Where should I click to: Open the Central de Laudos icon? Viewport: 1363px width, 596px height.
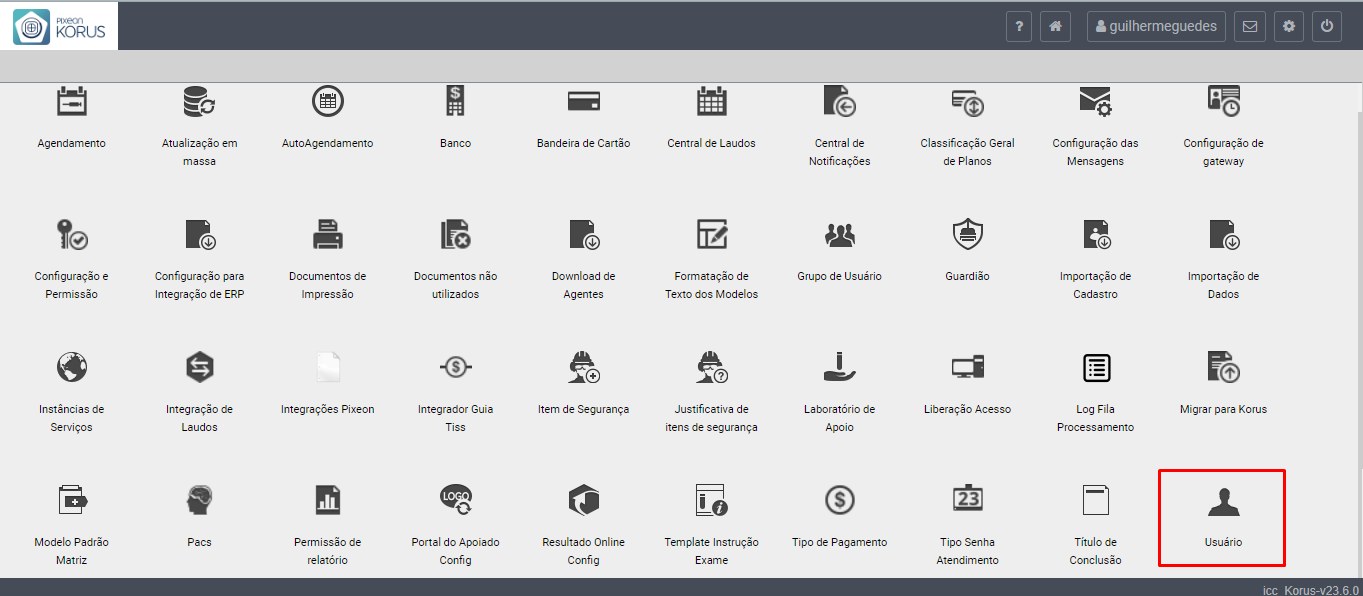(x=711, y=102)
